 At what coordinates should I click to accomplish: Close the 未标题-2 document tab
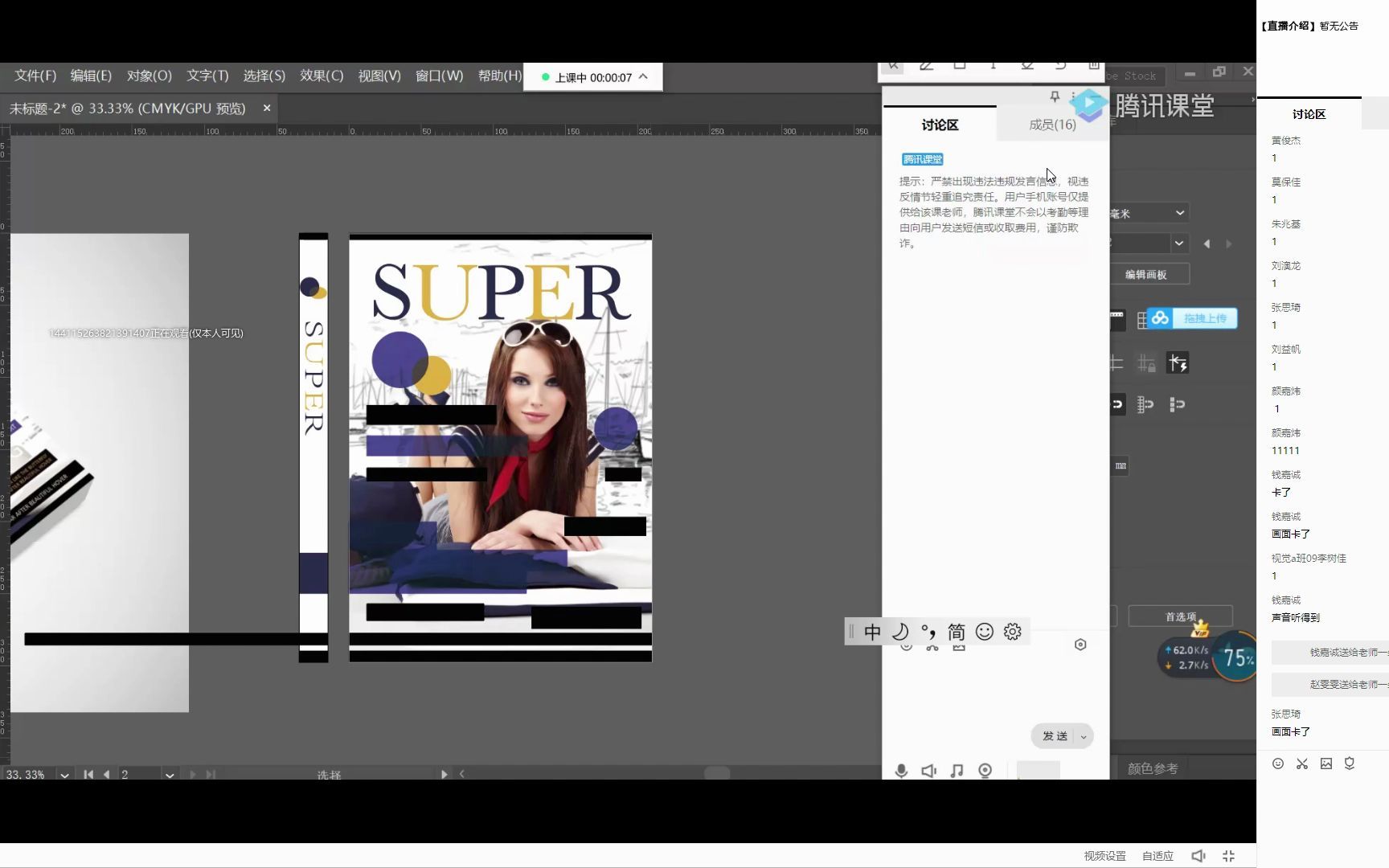coord(267,108)
